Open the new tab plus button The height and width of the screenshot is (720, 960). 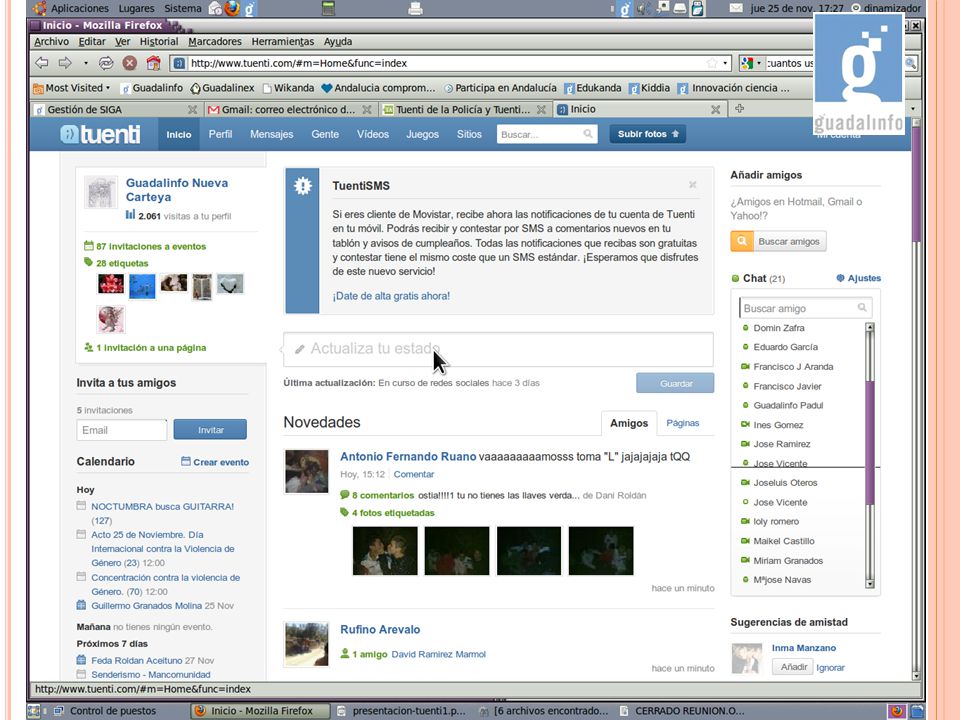tap(740, 108)
